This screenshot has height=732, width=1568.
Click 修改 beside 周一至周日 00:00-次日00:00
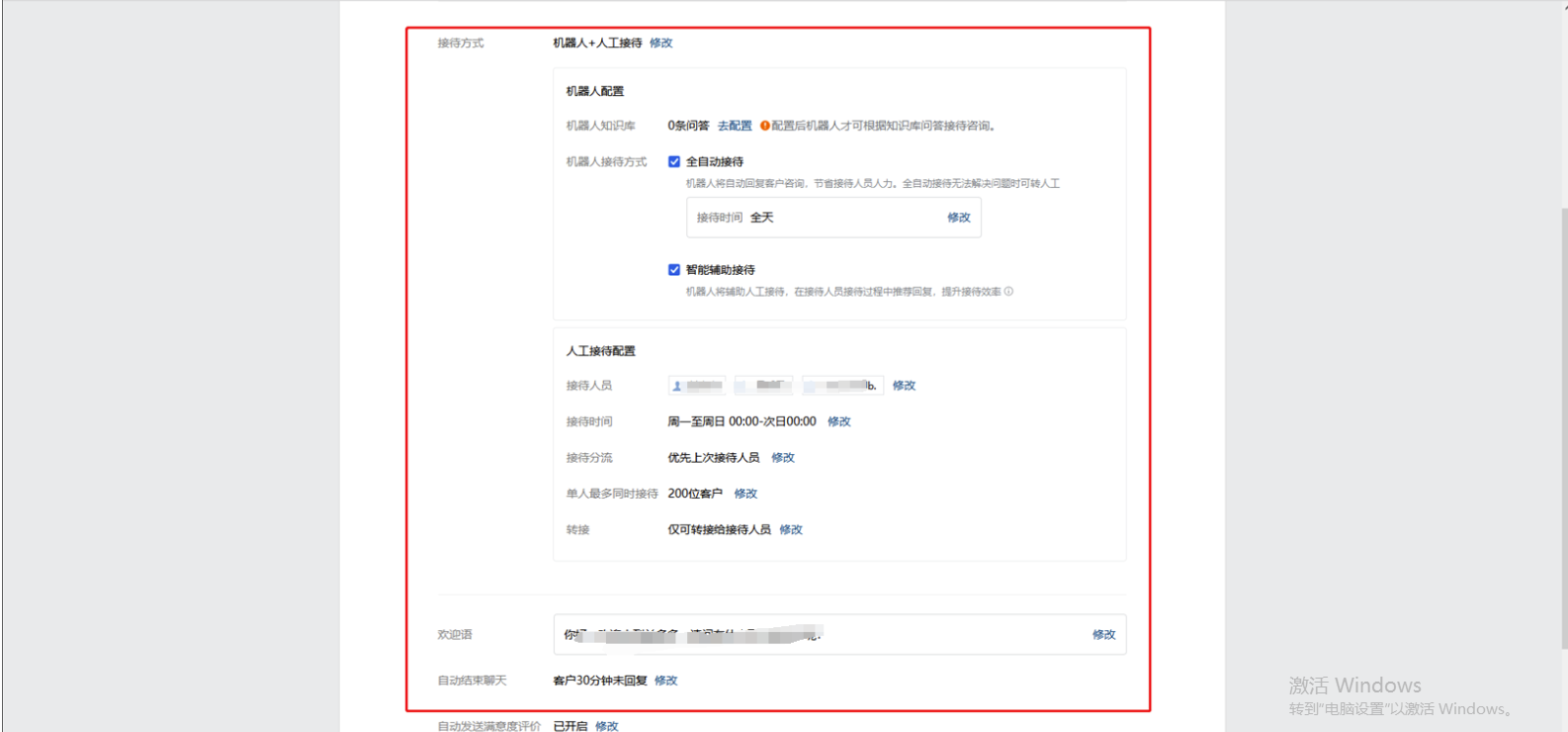click(x=838, y=421)
